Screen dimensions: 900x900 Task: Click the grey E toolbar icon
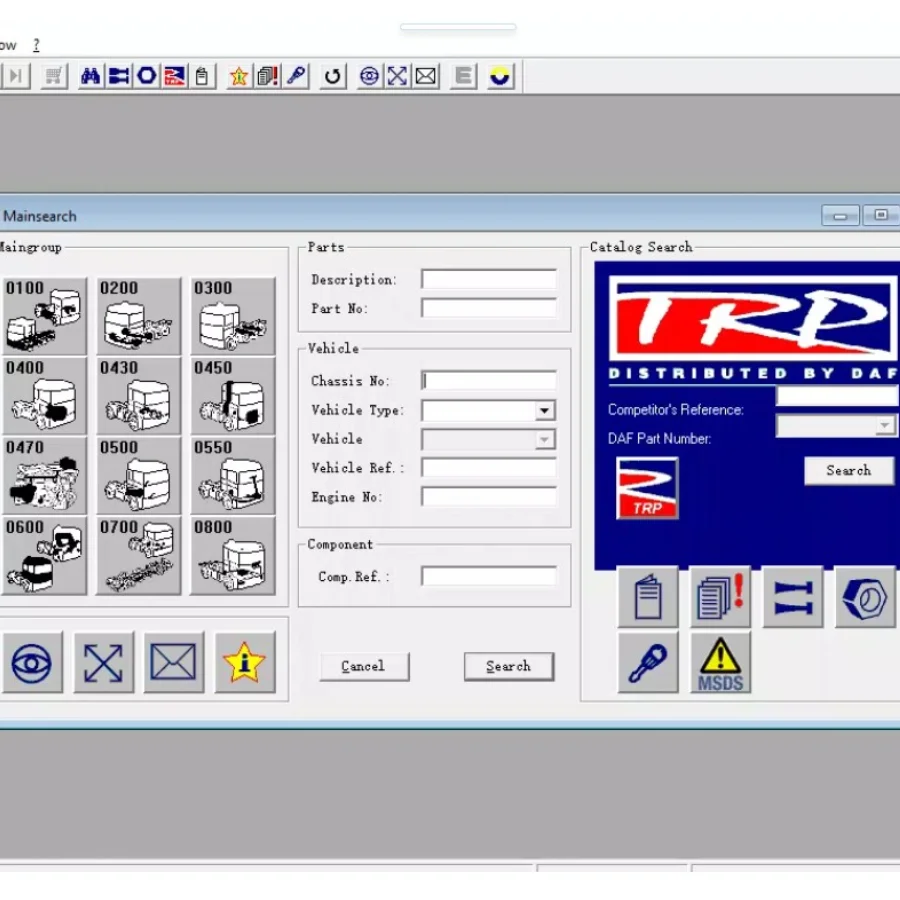tap(463, 76)
